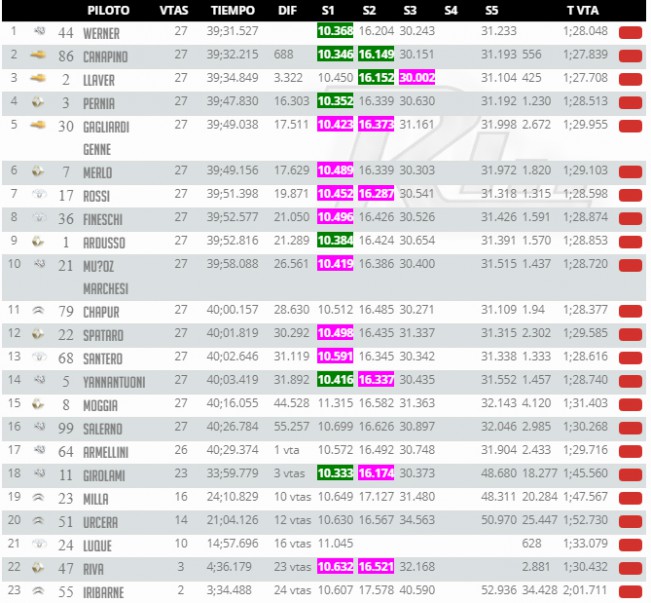Click driver name CANAPINO
The image size is (651, 603).
pyautogui.click(x=105, y=57)
